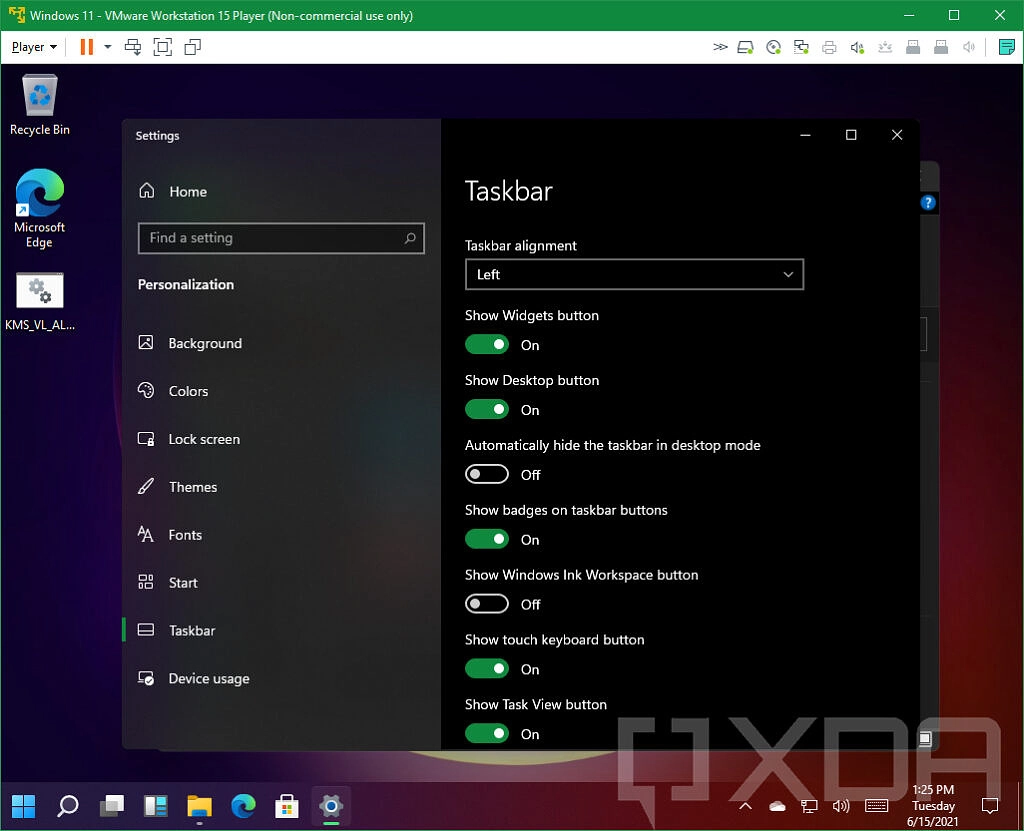Click Send Ctrl+Alt+Del icon in VMware toolbar
The width and height of the screenshot is (1024, 831).
[x=133, y=47]
